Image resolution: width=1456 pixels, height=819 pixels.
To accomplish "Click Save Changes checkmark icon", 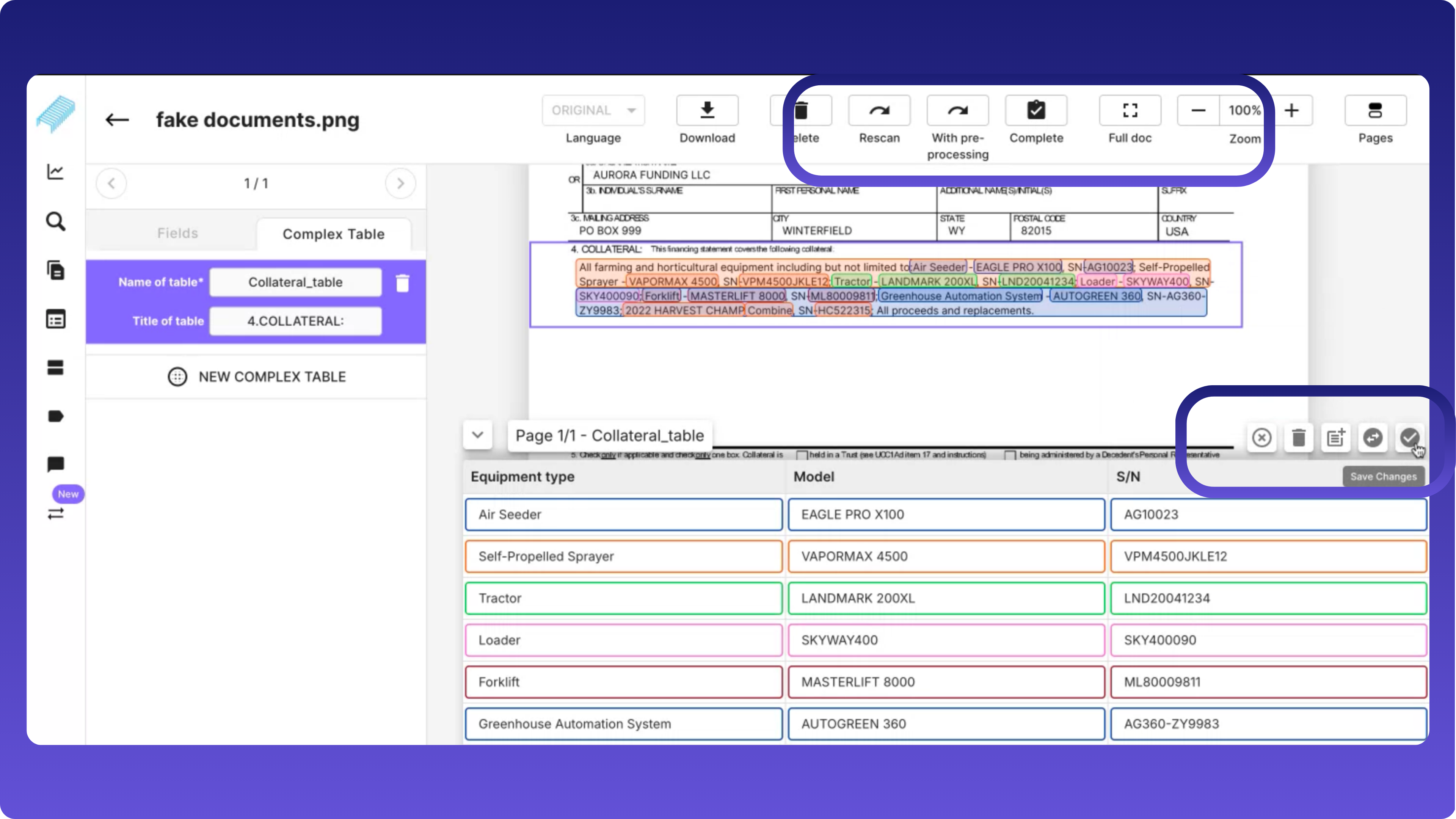I will click(x=1409, y=437).
